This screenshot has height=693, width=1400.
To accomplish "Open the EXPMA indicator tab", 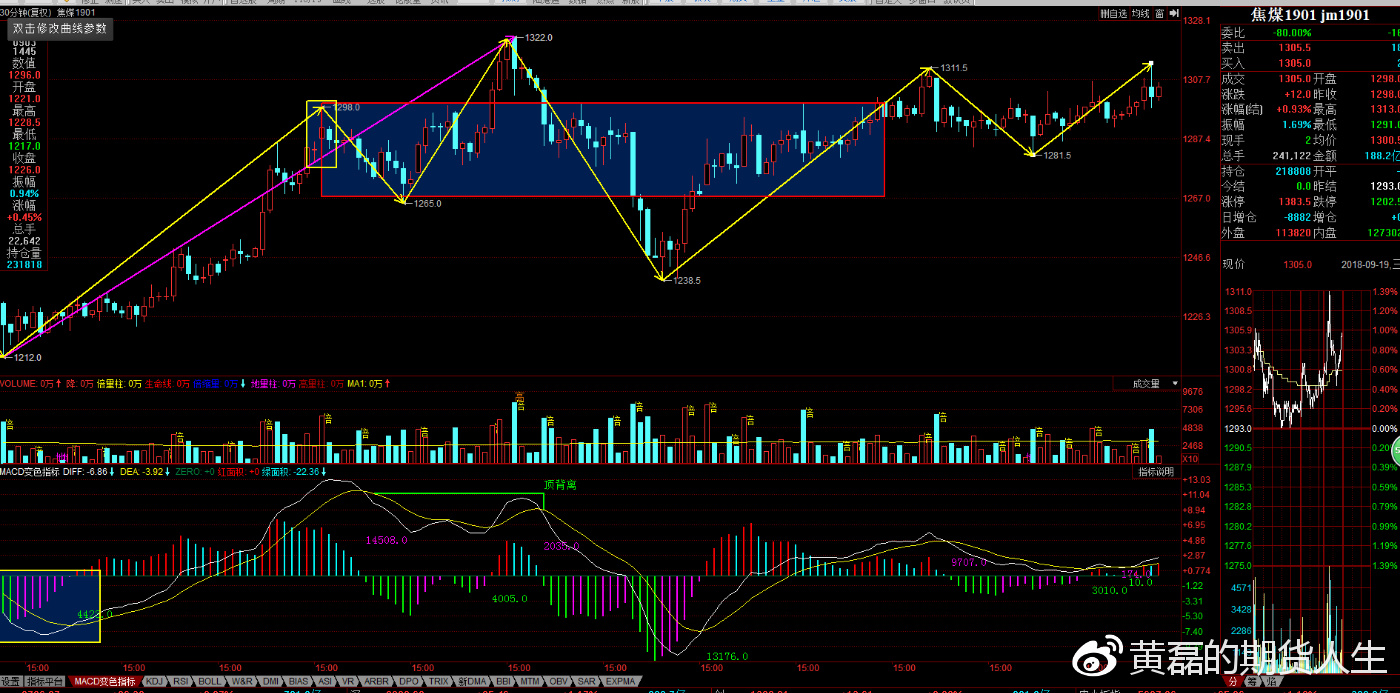I will (621, 682).
